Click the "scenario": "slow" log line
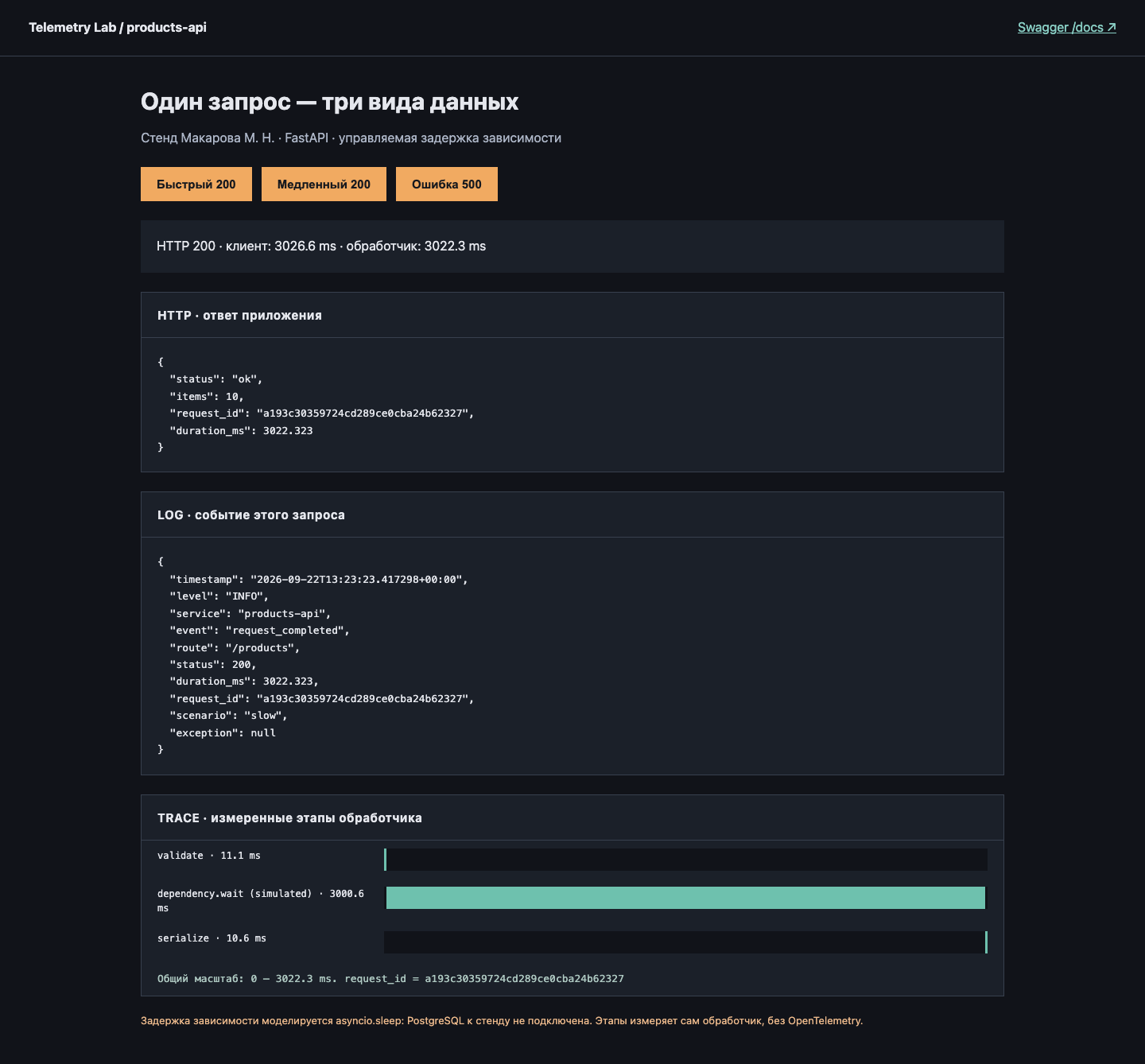1145x1064 pixels. (x=229, y=716)
